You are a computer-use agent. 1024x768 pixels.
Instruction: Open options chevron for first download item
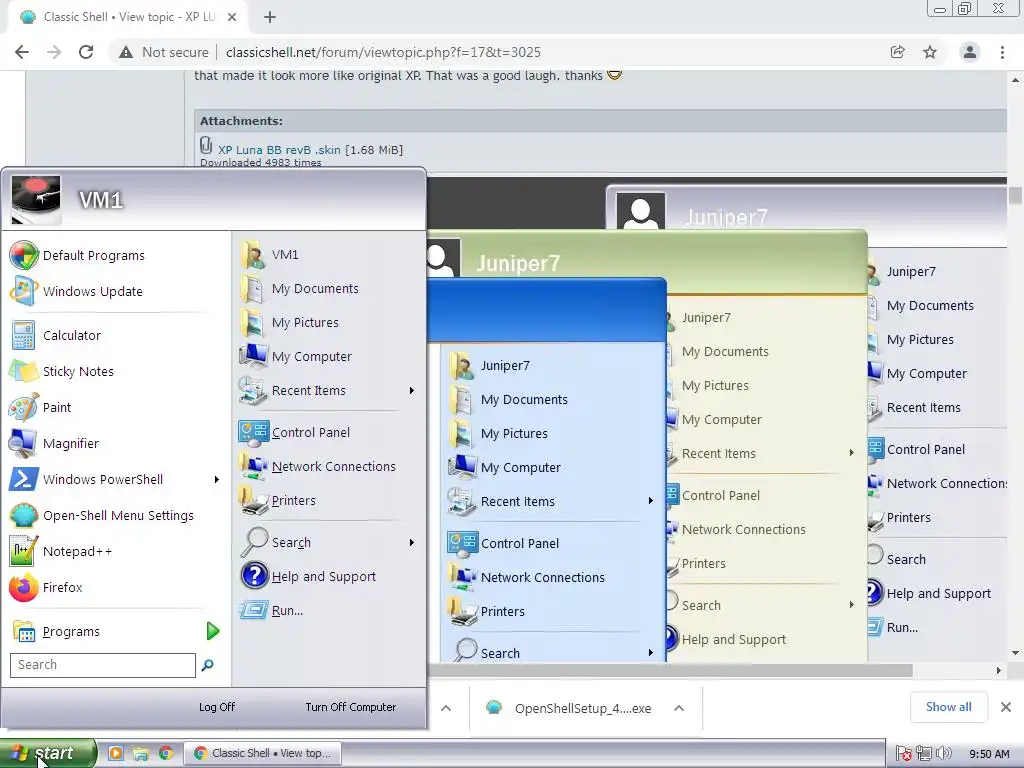click(446, 709)
